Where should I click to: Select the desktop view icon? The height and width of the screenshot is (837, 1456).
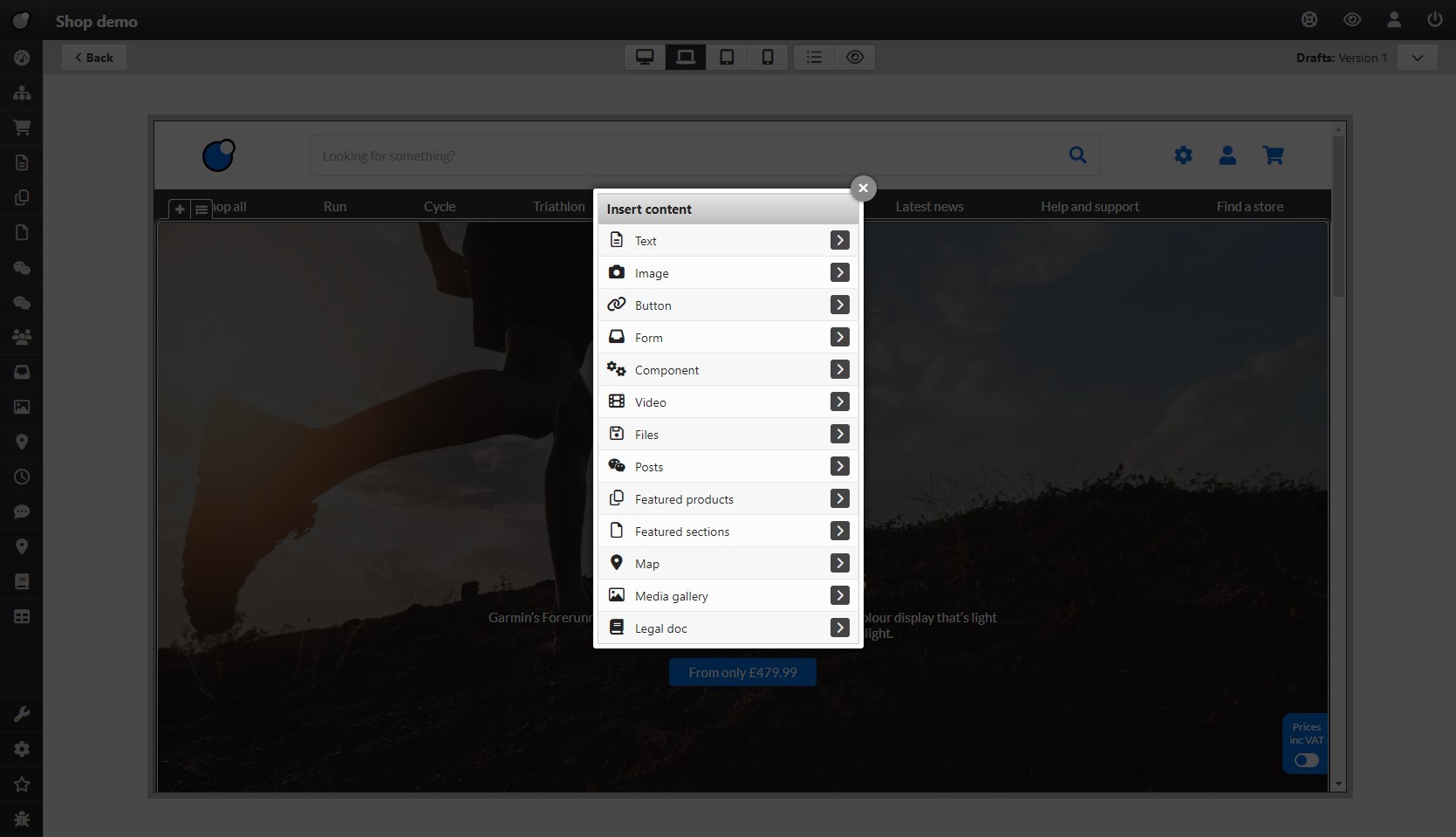(x=645, y=58)
